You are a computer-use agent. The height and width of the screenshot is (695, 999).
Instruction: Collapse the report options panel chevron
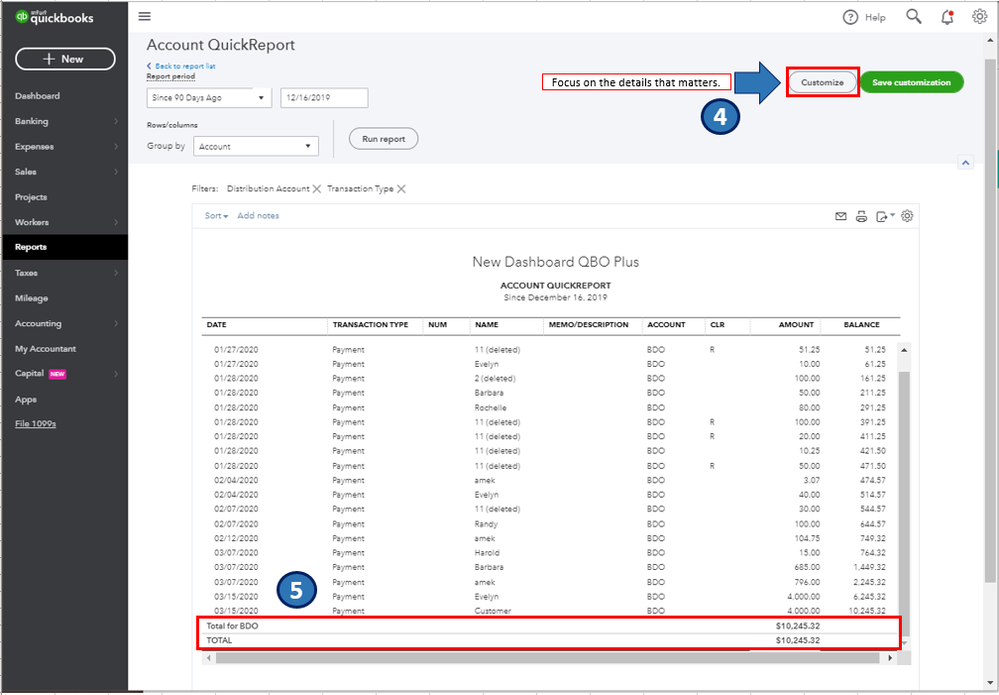click(966, 162)
